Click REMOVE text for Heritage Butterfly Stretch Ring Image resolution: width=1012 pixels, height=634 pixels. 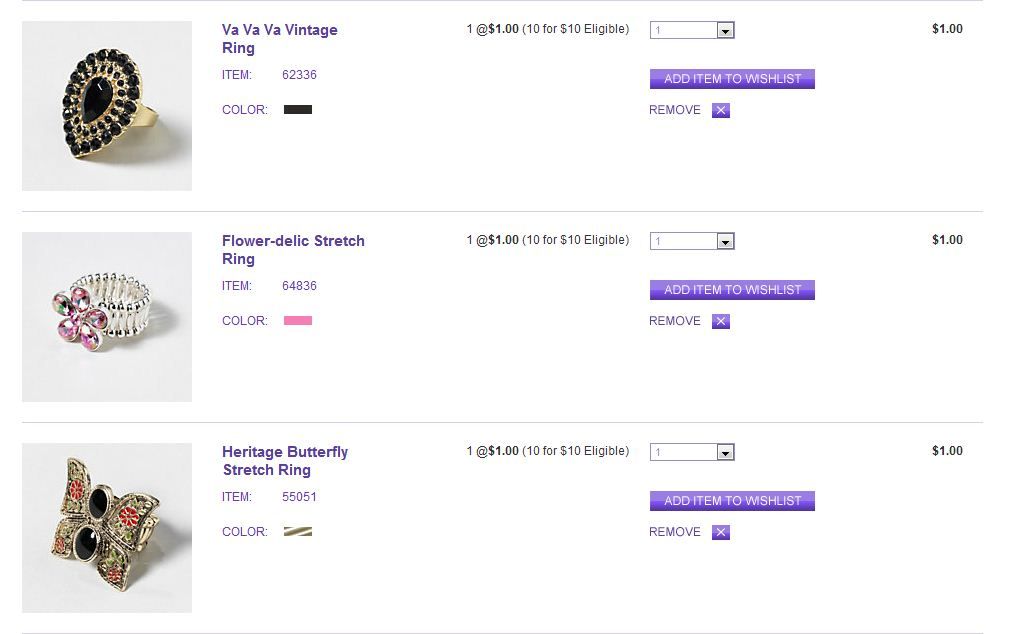pos(675,532)
